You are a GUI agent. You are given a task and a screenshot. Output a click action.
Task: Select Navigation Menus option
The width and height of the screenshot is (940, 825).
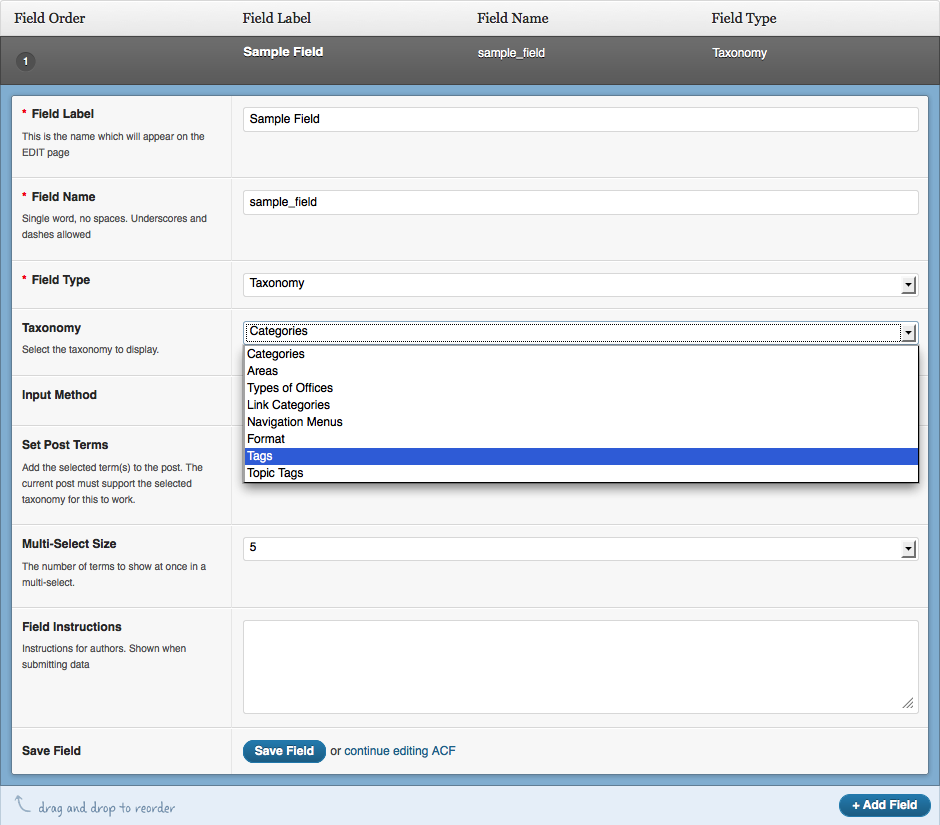(580, 422)
